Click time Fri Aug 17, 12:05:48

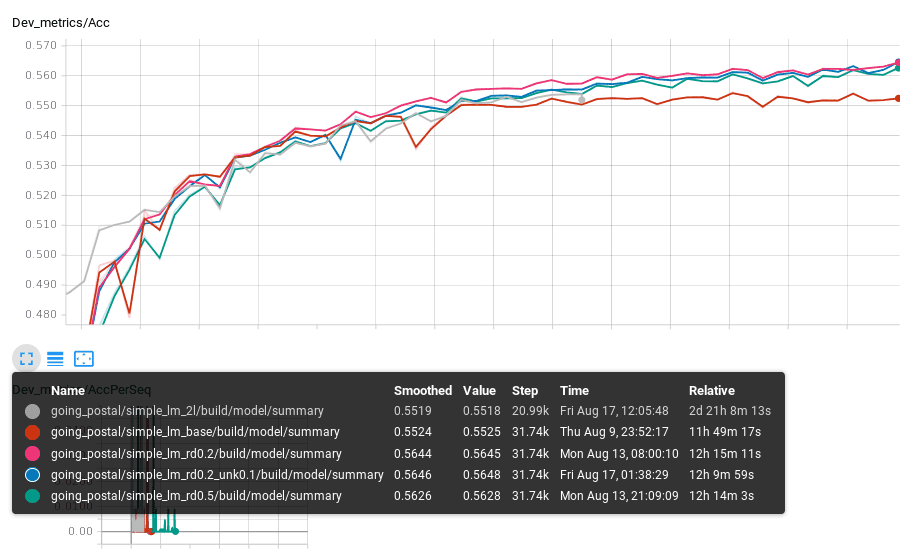coord(614,411)
